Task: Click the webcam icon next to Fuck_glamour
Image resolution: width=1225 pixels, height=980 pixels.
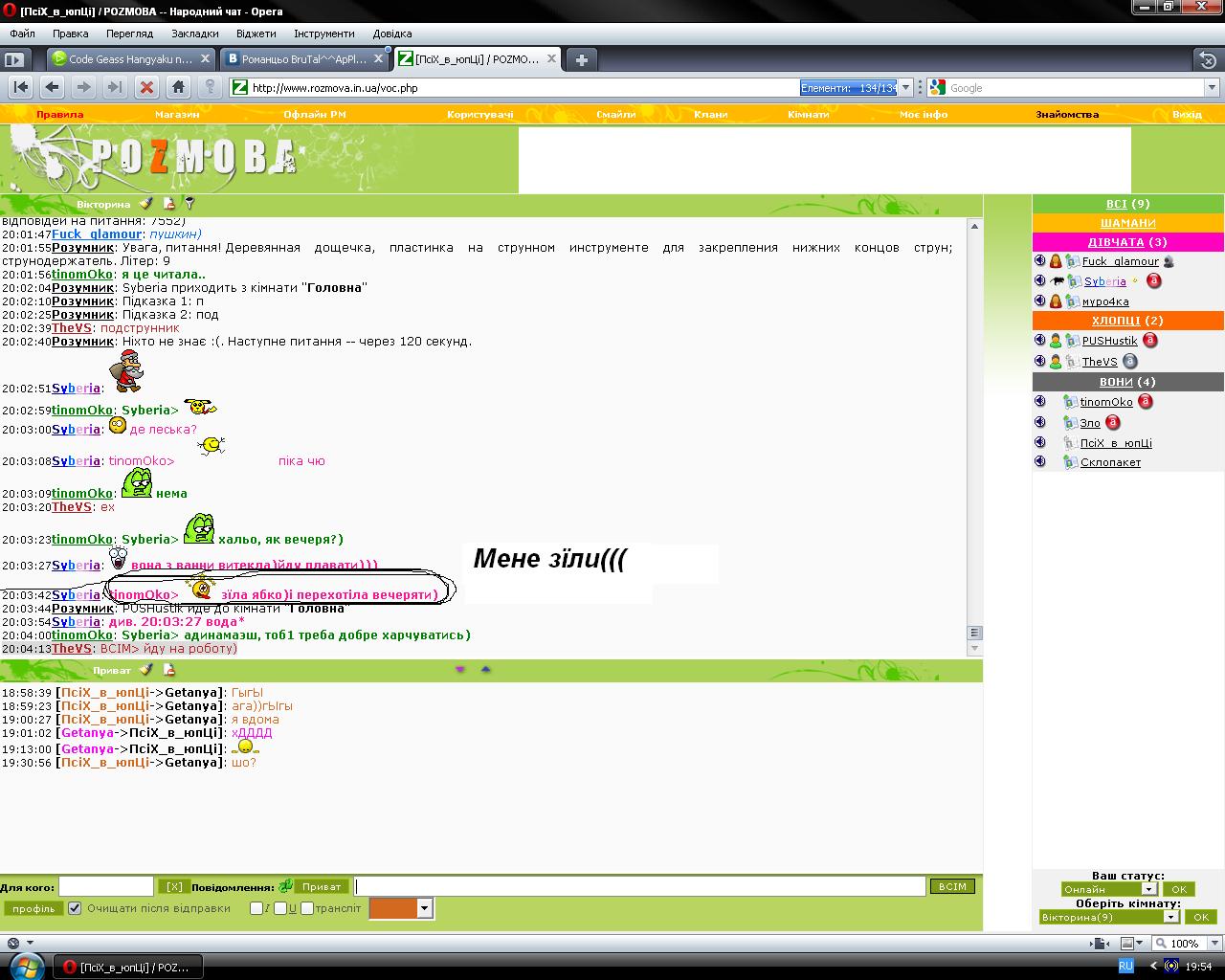Action: [x=1169, y=261]
